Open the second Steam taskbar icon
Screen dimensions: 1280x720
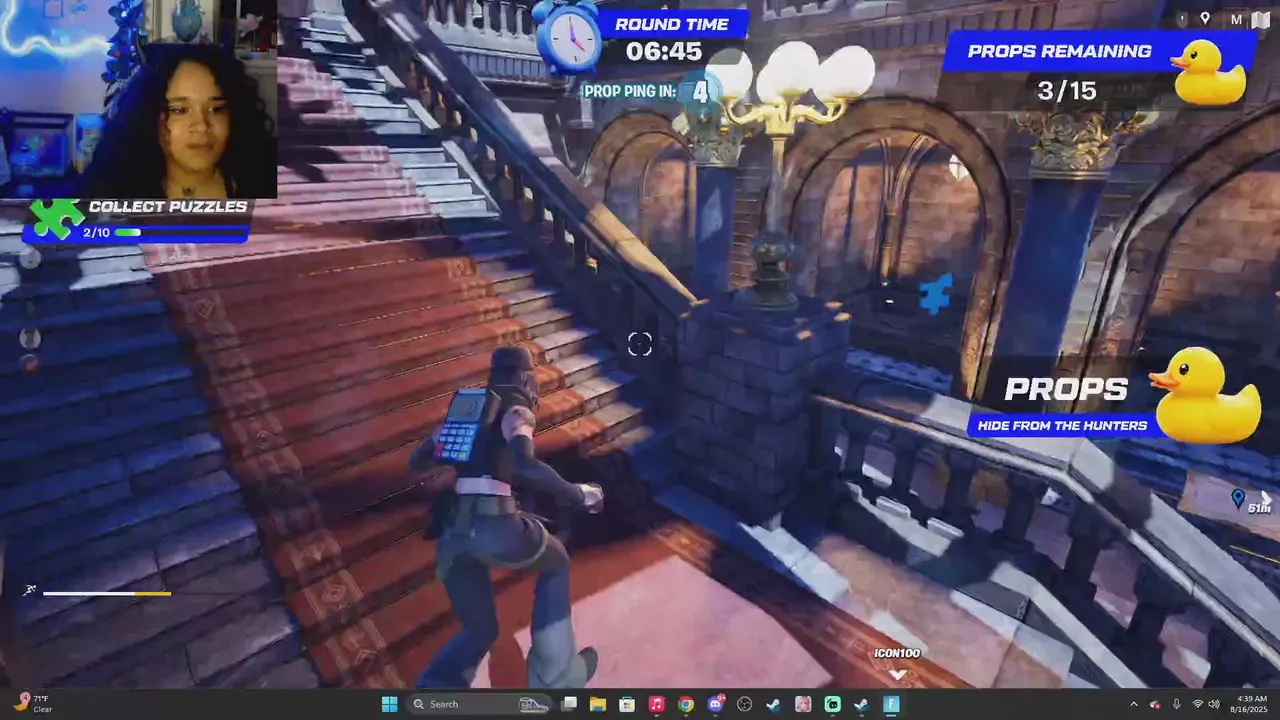[x=861, y=704]
